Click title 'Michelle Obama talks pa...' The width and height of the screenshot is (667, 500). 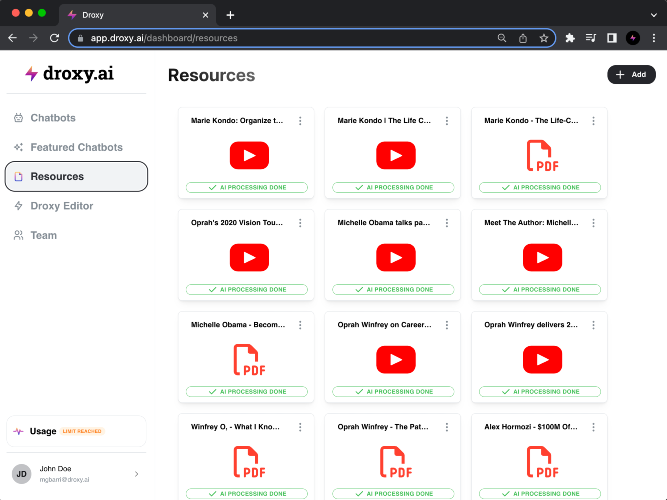pos(384,223)
